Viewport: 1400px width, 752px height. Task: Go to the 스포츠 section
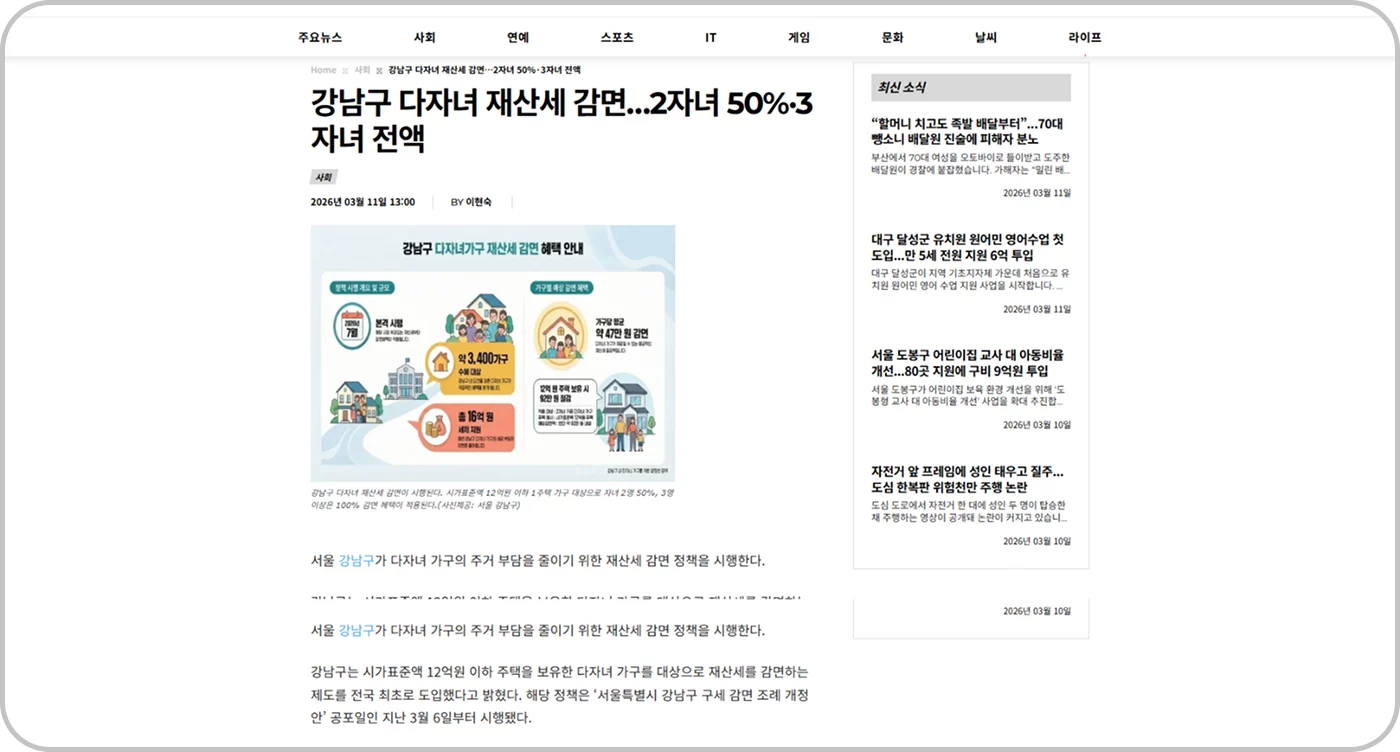[617, 38]
